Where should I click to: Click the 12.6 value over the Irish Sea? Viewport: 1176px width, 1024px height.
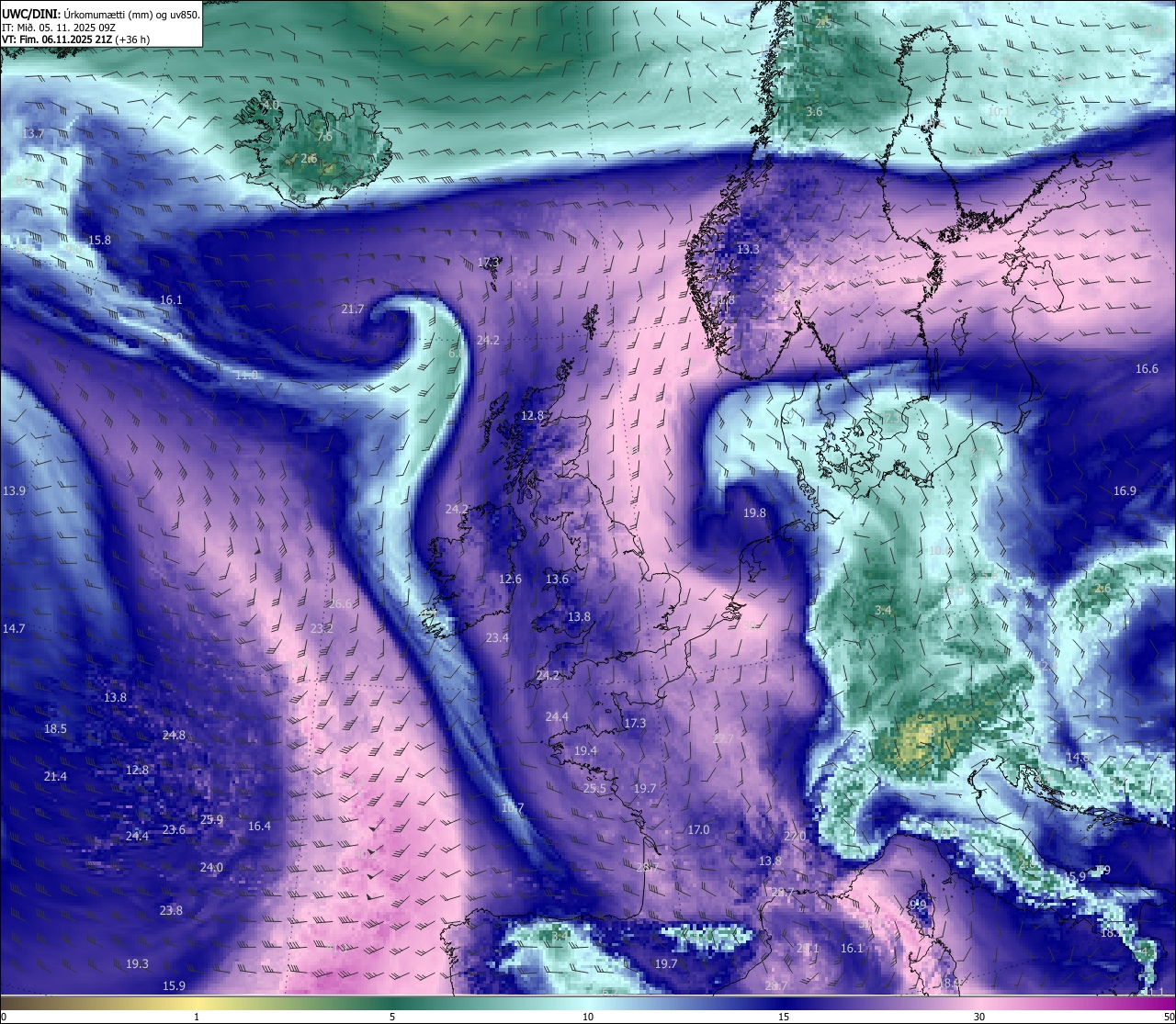point(511,579)
